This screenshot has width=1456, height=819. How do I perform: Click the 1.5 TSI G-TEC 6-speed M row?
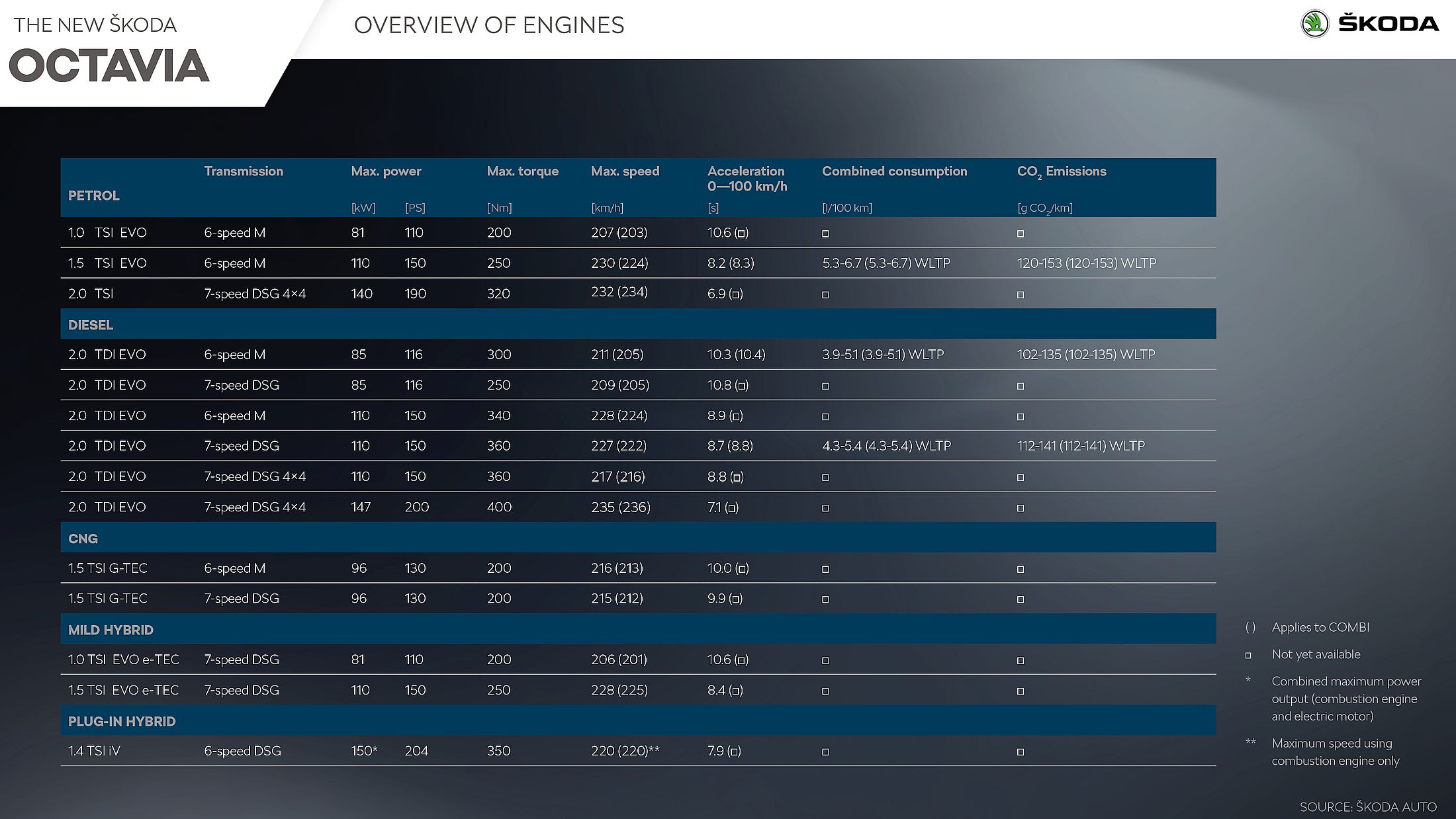coord(108,568)
